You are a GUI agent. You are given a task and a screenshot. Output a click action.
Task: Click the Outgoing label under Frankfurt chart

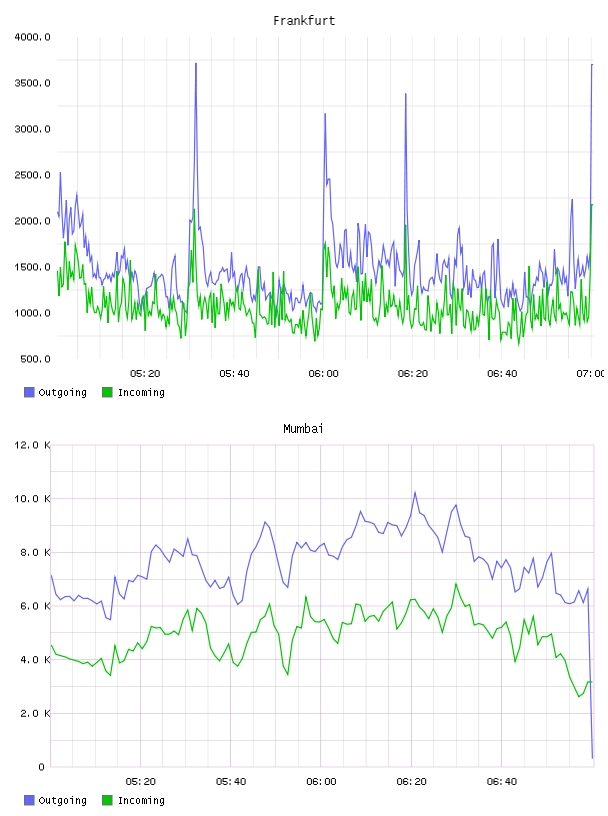coord(62,393)
